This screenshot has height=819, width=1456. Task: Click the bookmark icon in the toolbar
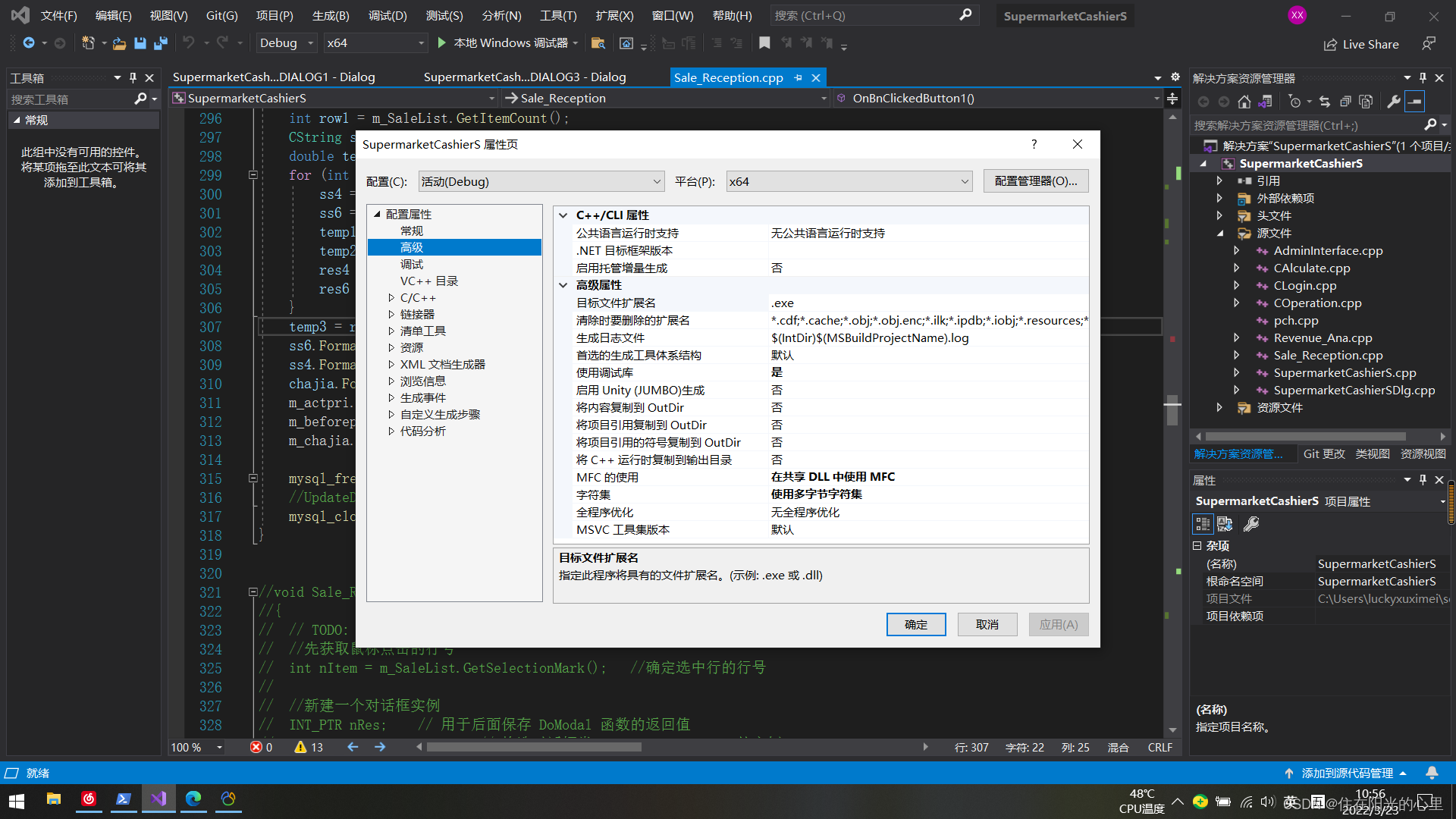pyautogui.click(x=764, y=43)
